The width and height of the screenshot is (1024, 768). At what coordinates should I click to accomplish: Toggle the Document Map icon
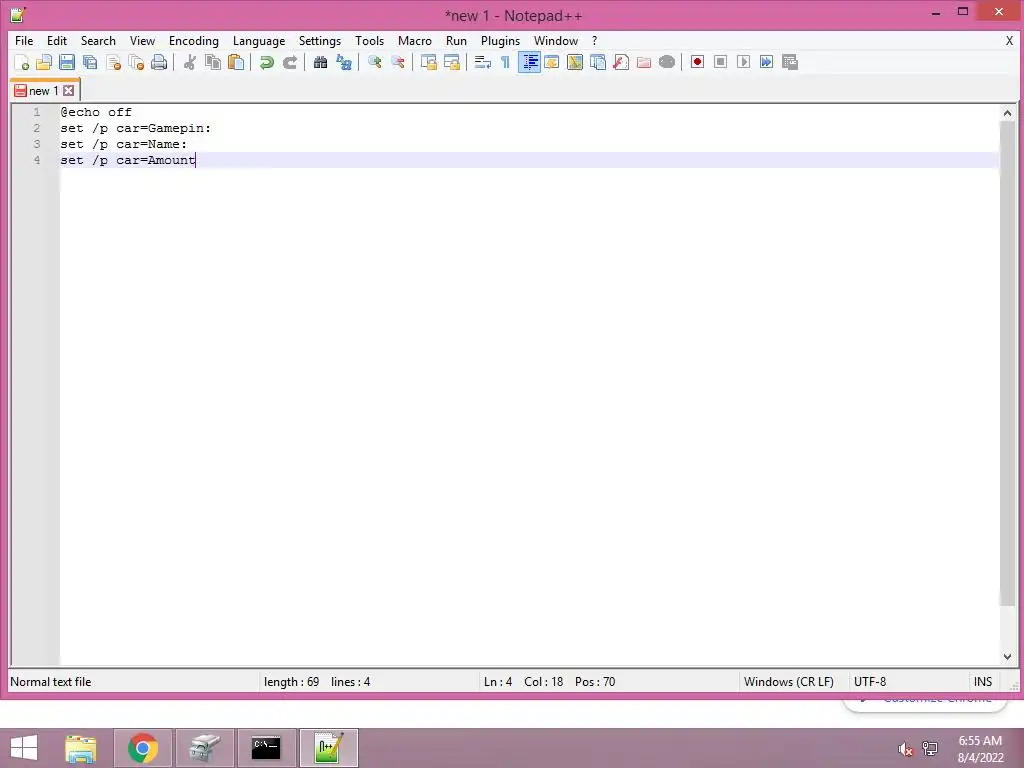pos(575,62)
